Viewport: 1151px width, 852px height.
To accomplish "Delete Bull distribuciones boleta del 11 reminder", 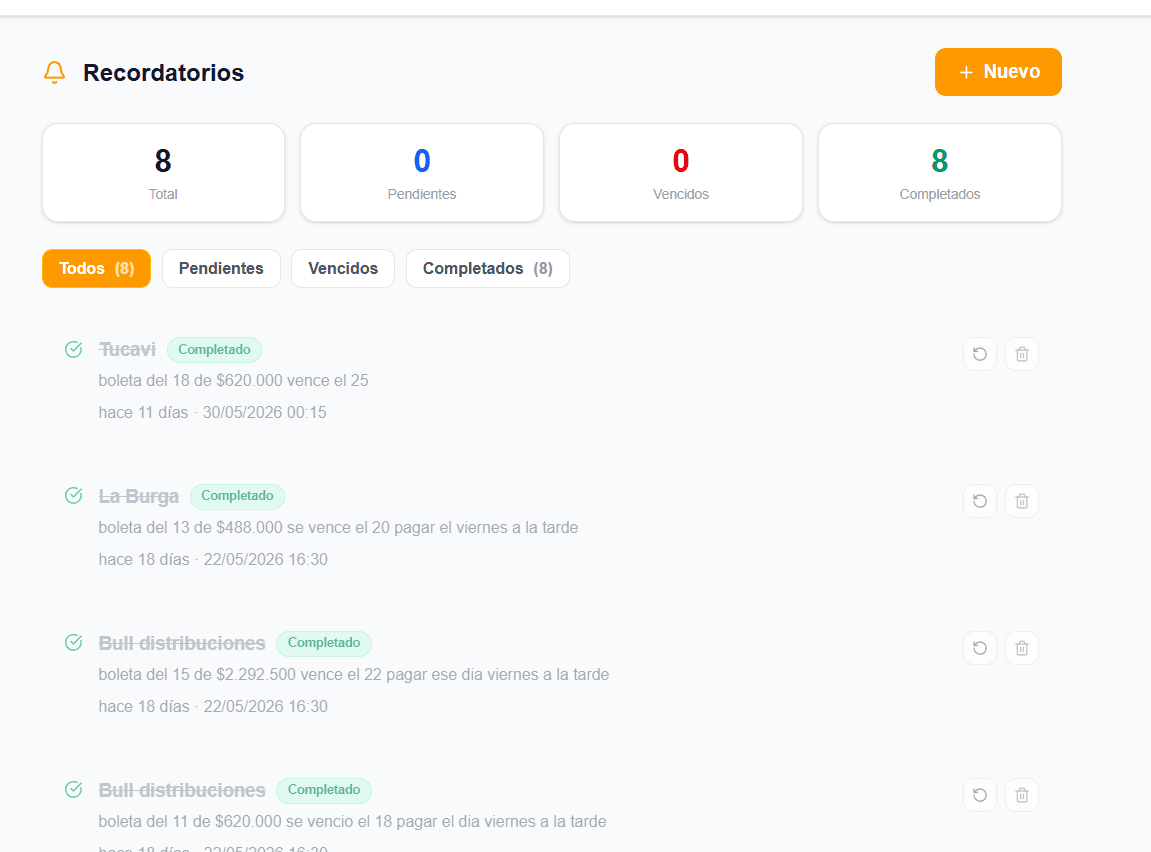I will click(1021, 795).
